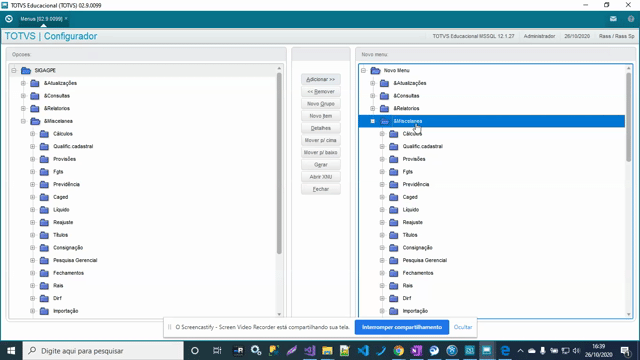
Task: Open Microsoft Edge from taskbar
Action: pyautogui.click(x=505, y=351)
